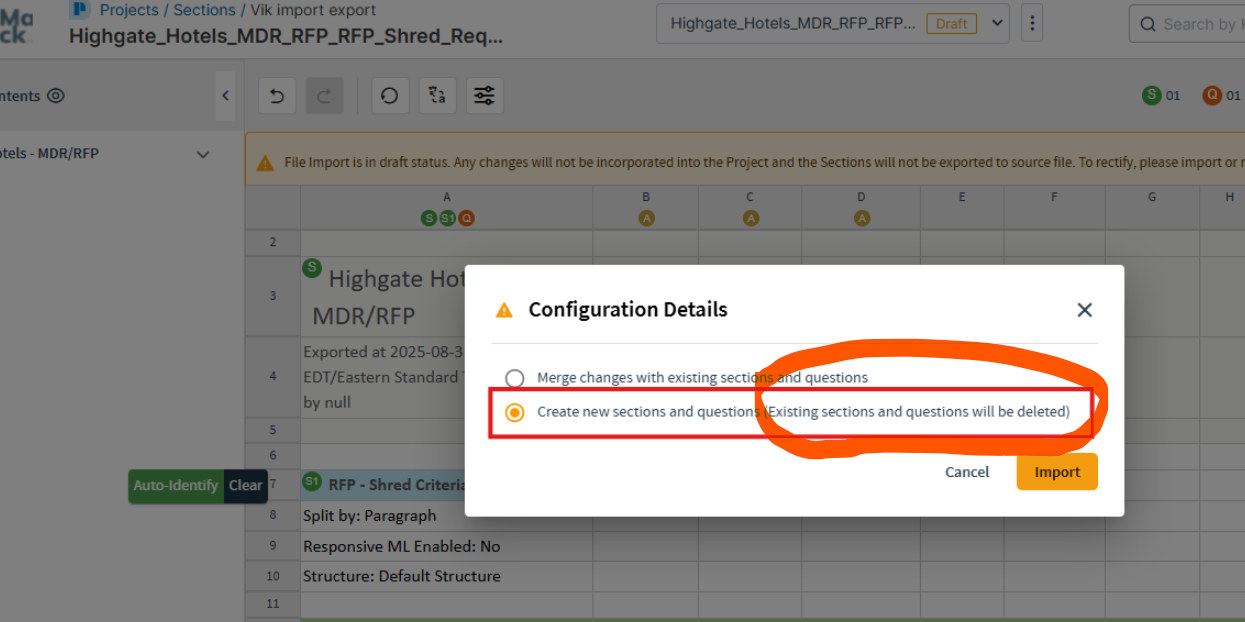Viewport: 1245px width, 622px height.
Task: Click the 'Vik import export' breadcrumb text
Action: pos(313,10)
